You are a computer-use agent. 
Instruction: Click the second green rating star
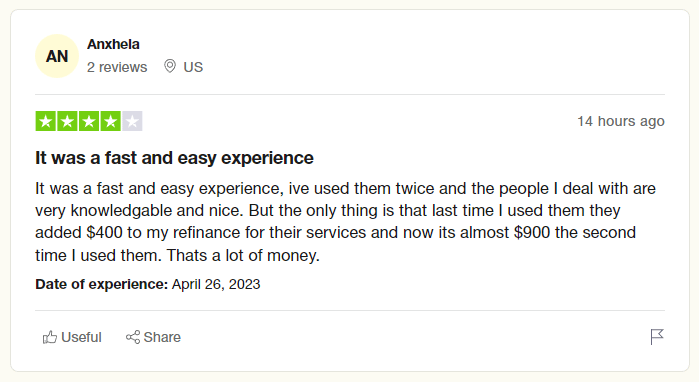(x=67, y=121)
